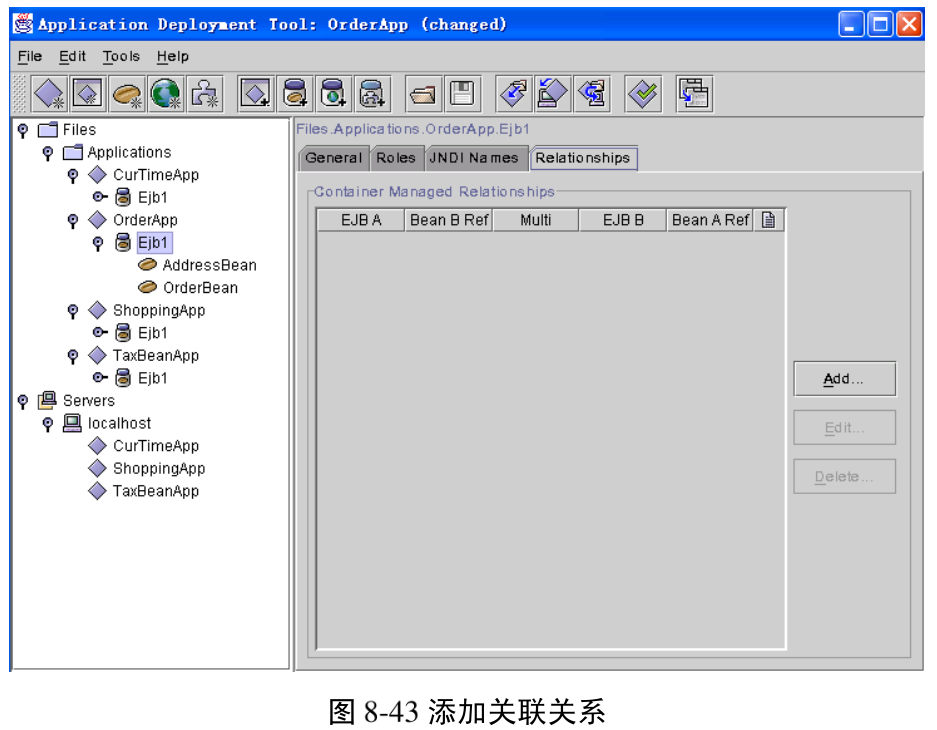Select OrderBean in the tree

[x=200, y=288]
